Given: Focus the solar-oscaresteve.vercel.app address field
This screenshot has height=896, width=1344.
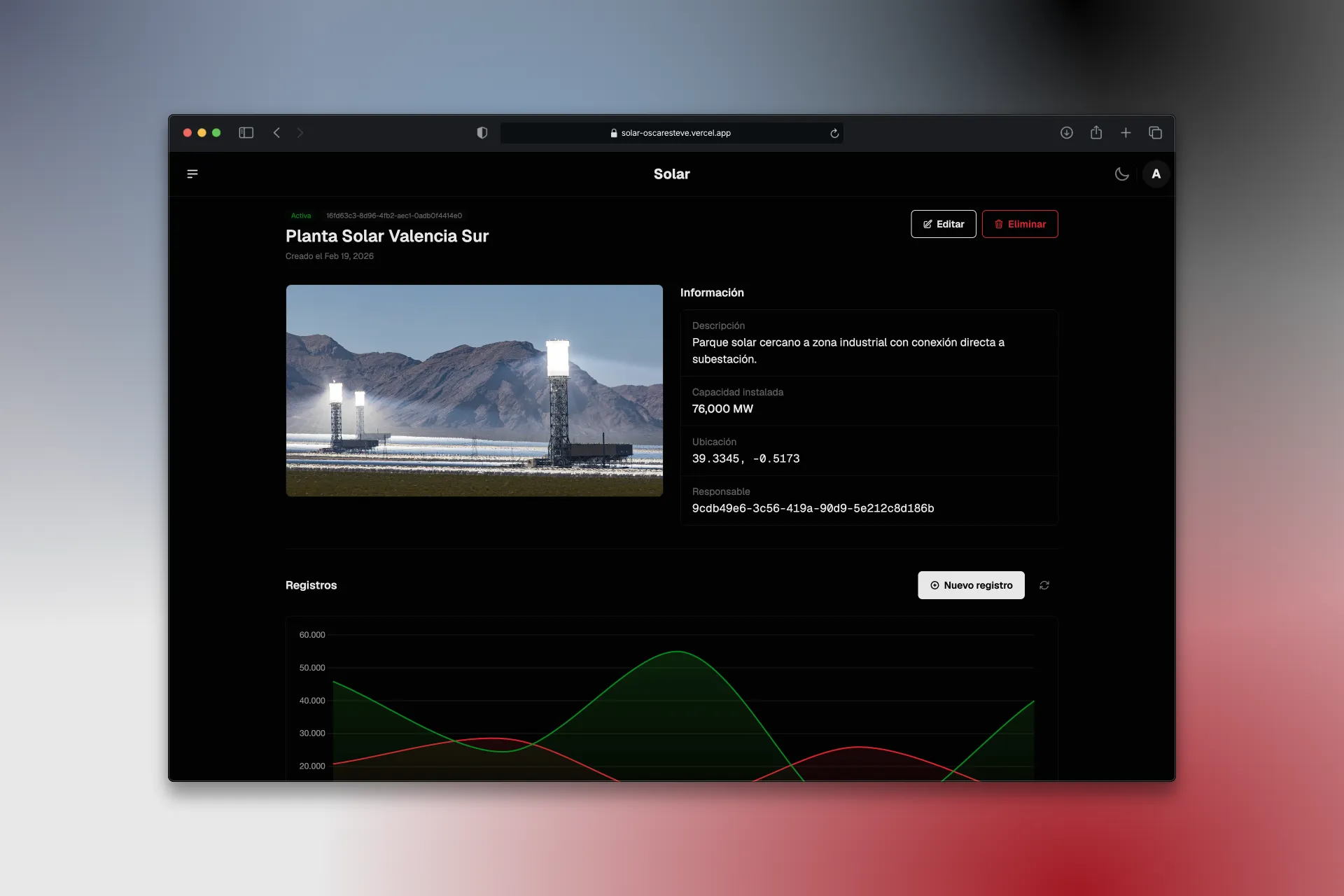Looking at the screenshot, I should [671, 133].
